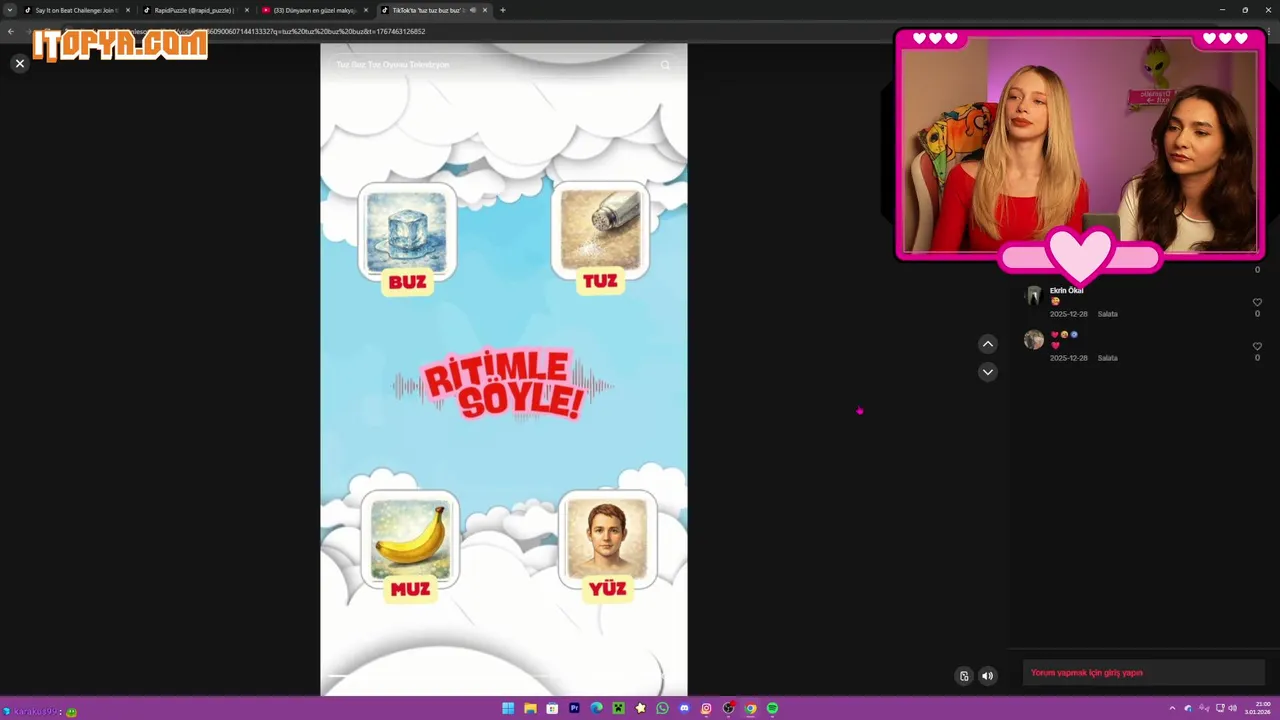Image resolution: width=1280 pixels, height=720 pixels.
Task: Open Discord from the taskbar
Action: click(684, 708)
